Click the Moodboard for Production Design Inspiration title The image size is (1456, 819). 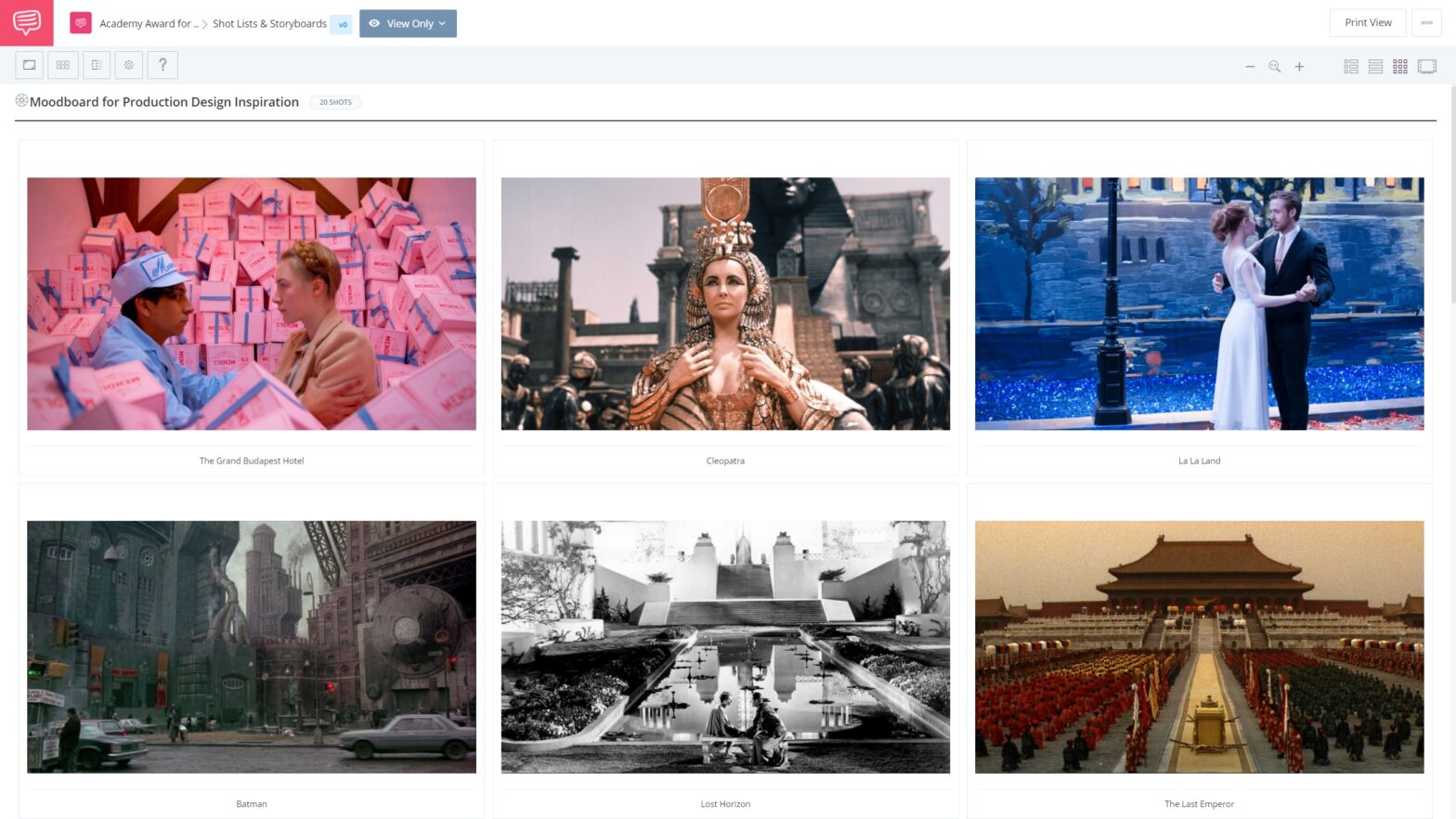coord(164,102)
